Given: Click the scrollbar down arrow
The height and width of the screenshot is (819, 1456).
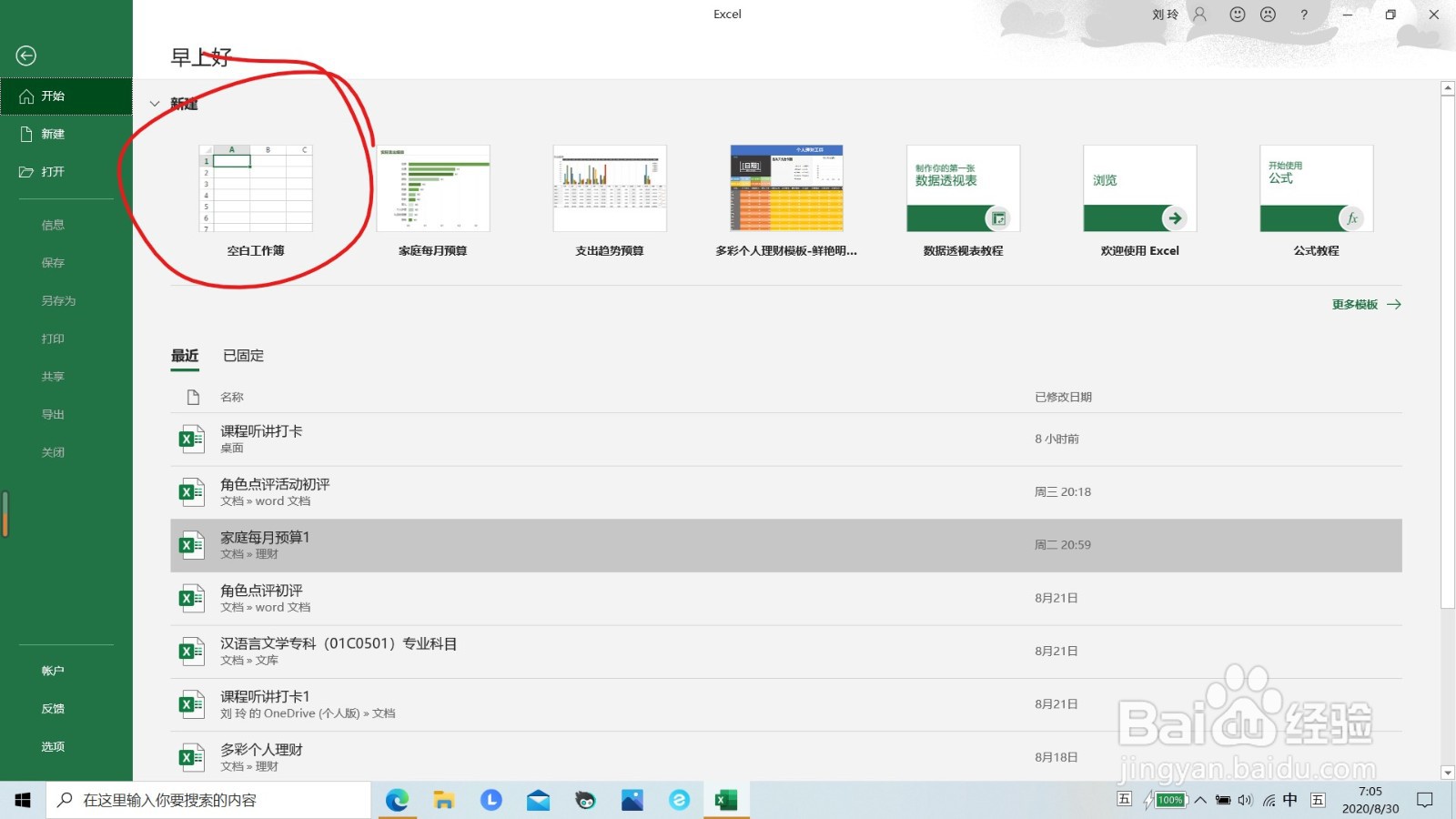Looking at the screenshot, I should pyautogui.click(x=1448, y=773).
